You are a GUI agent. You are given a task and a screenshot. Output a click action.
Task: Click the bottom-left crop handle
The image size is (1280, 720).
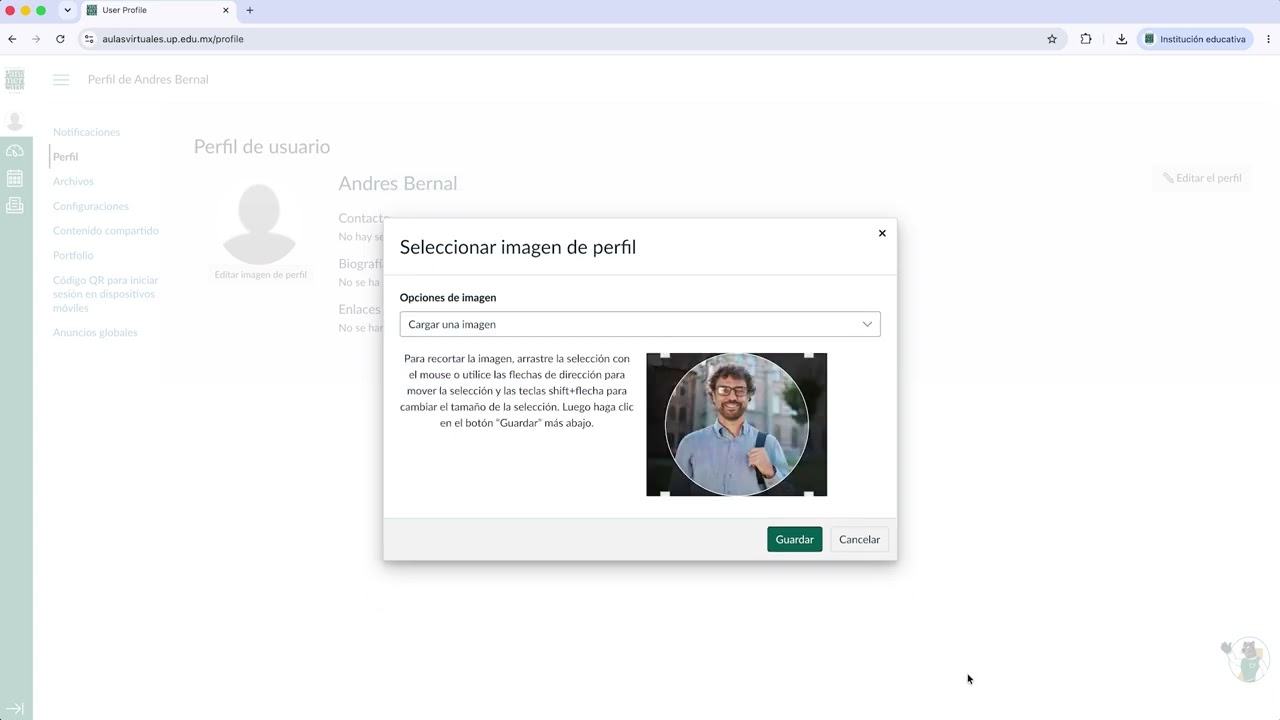pyautogui.click(x=665, y=493)
